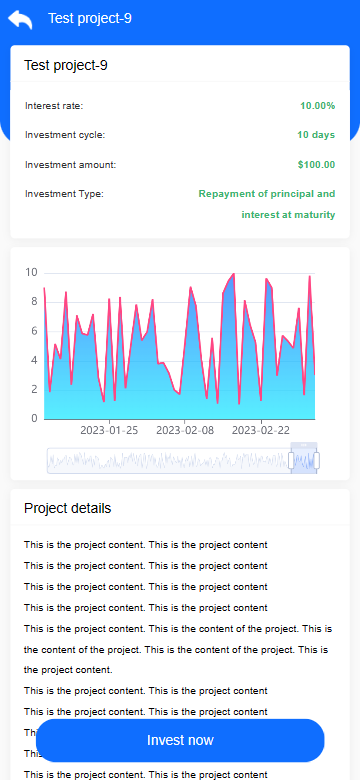Click the Test project-9 card heading
360x780 pixels.
(x=66, y=65)
